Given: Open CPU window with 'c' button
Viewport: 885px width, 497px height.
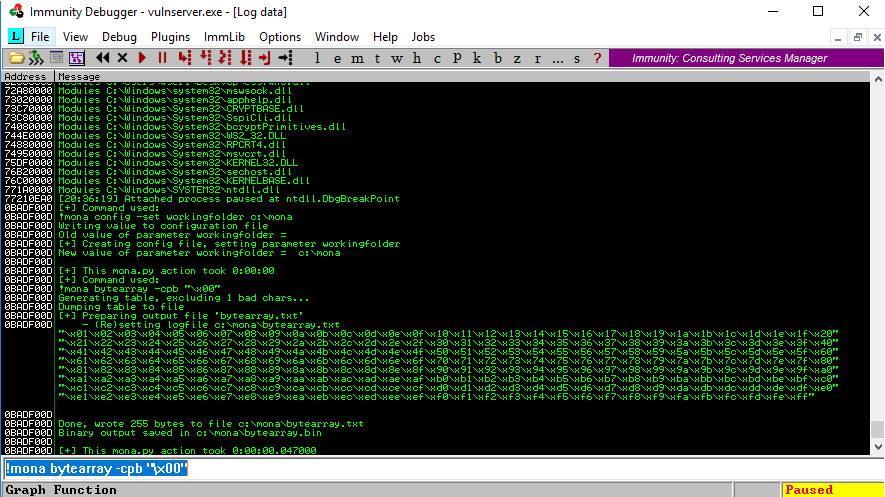Looking at the screenshot, I should click(436, 58).
